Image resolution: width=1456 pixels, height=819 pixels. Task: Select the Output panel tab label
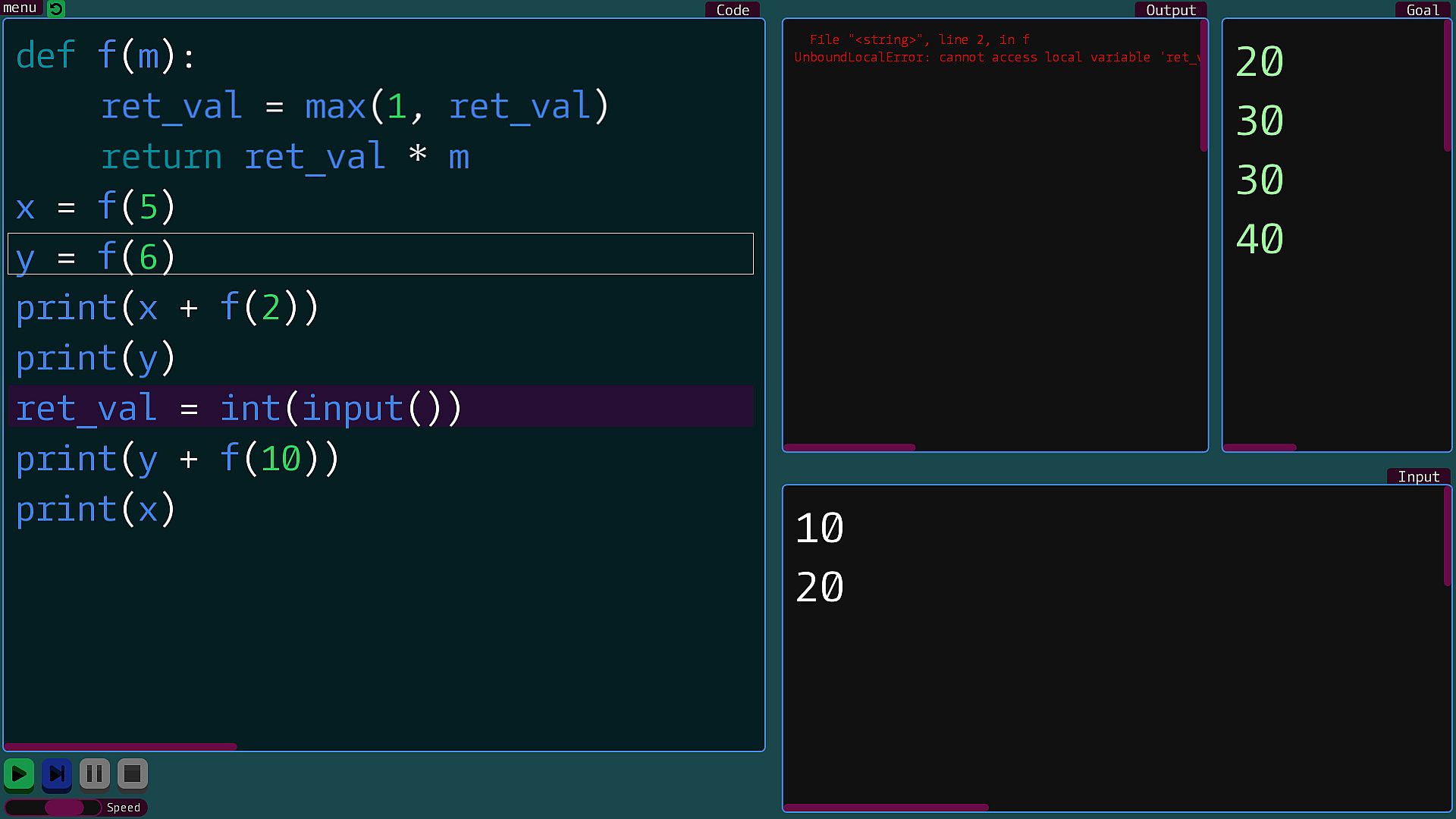coord(1170,10)
